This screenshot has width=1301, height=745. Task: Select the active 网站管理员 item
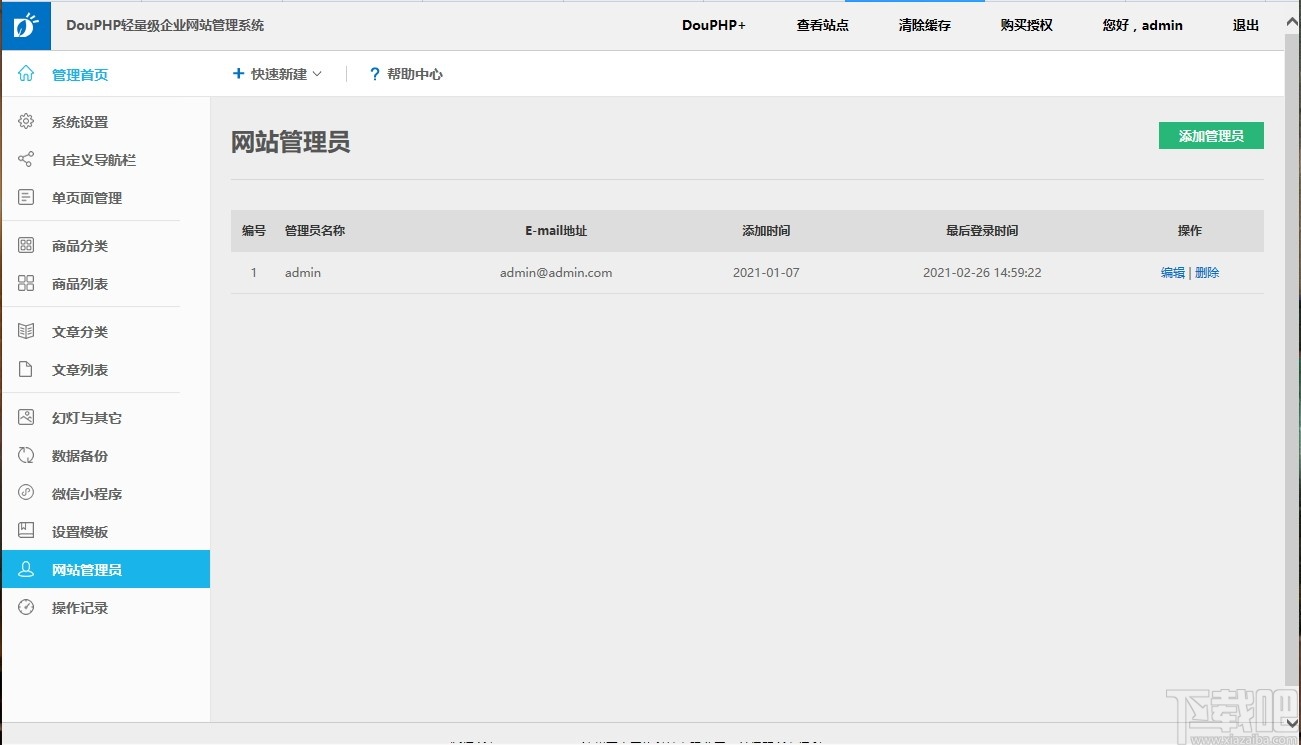105,569
